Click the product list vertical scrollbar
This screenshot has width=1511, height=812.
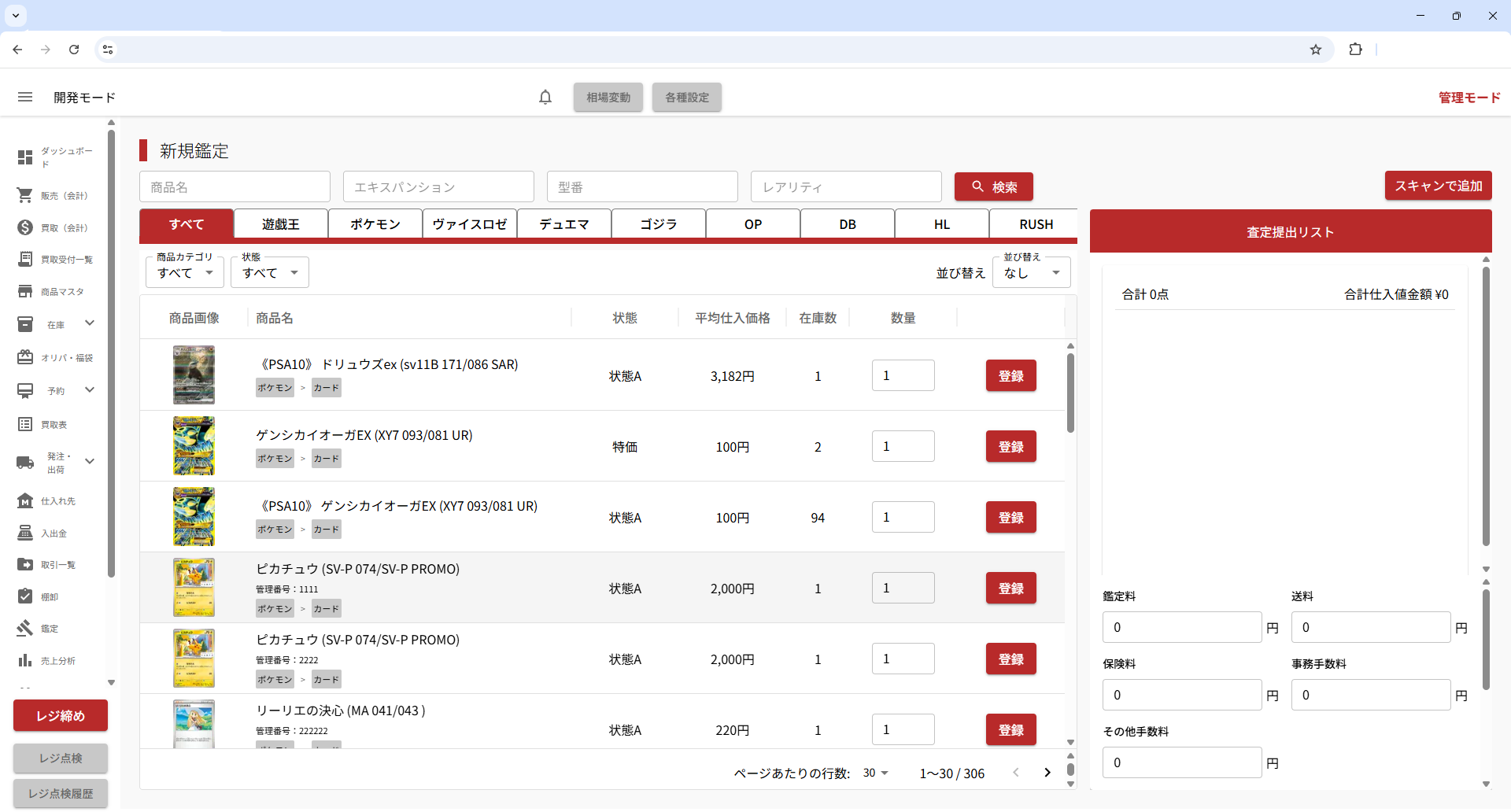1070,393
